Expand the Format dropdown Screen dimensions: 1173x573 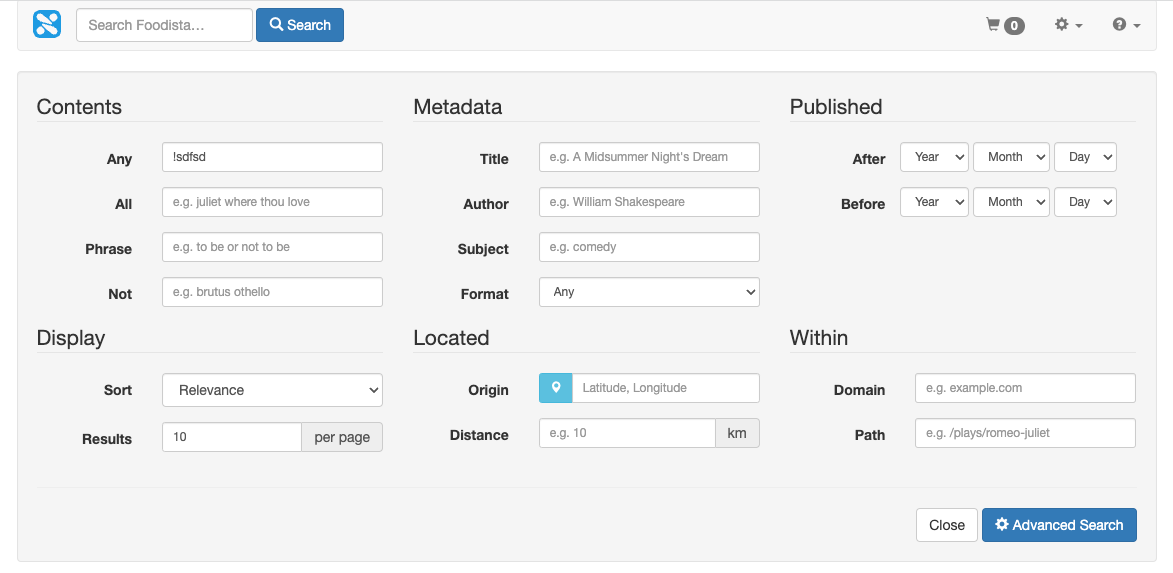pos(649,292)
